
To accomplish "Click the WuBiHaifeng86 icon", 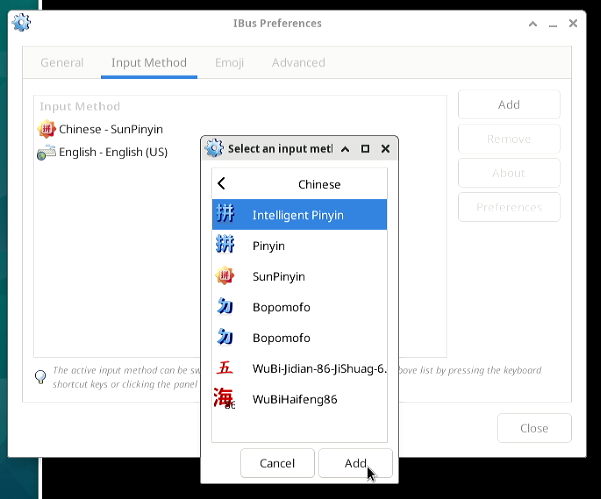I will pyautogui.click(x=225, y=399).
